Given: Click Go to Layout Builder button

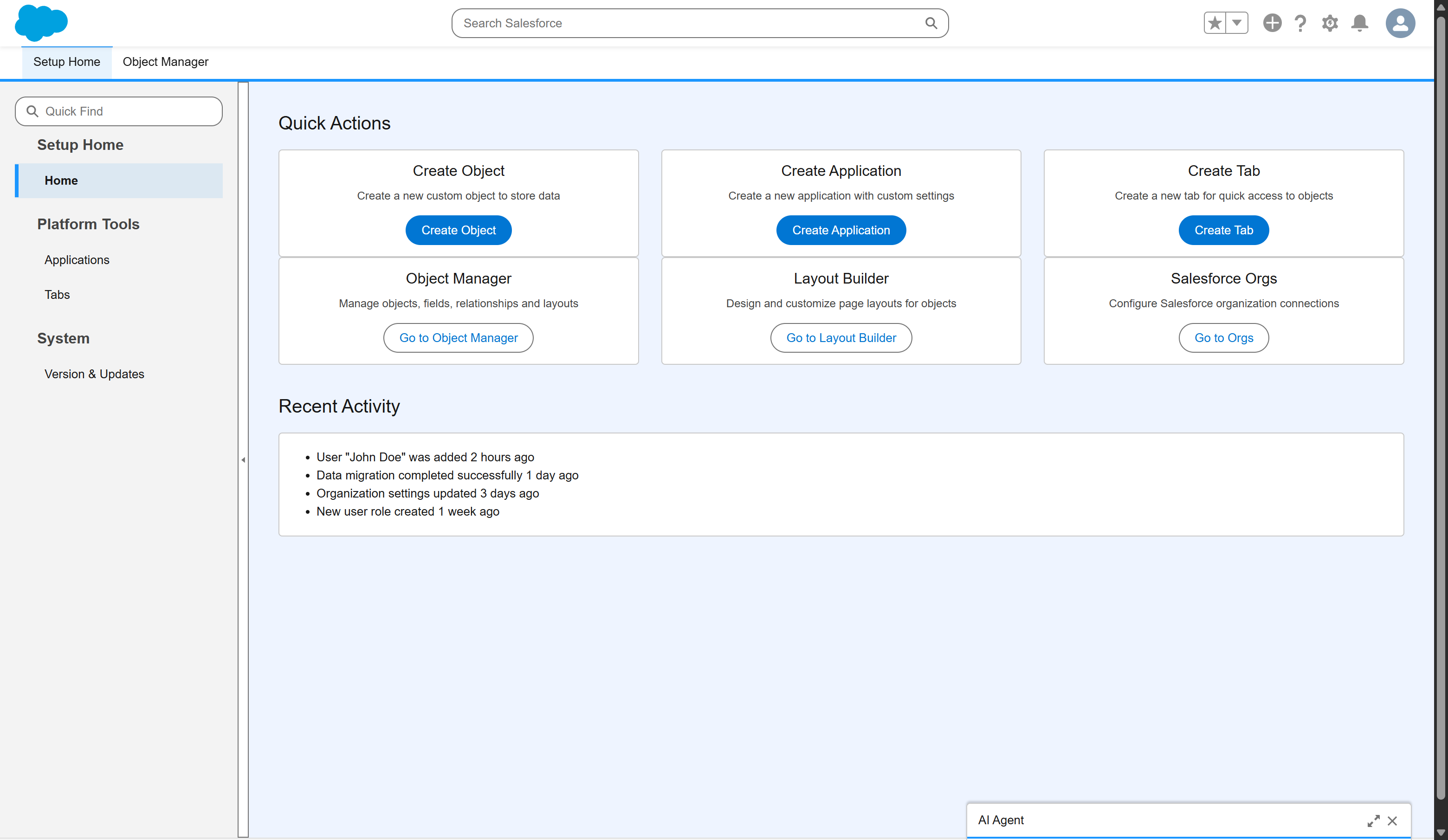Looking at the screenshot, I should click(x=841, y=338).
